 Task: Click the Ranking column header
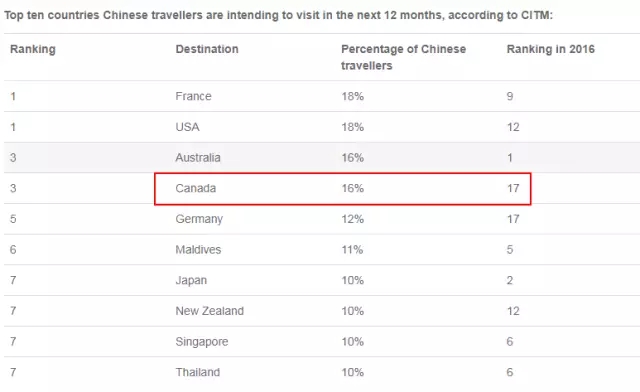(33, 49)
